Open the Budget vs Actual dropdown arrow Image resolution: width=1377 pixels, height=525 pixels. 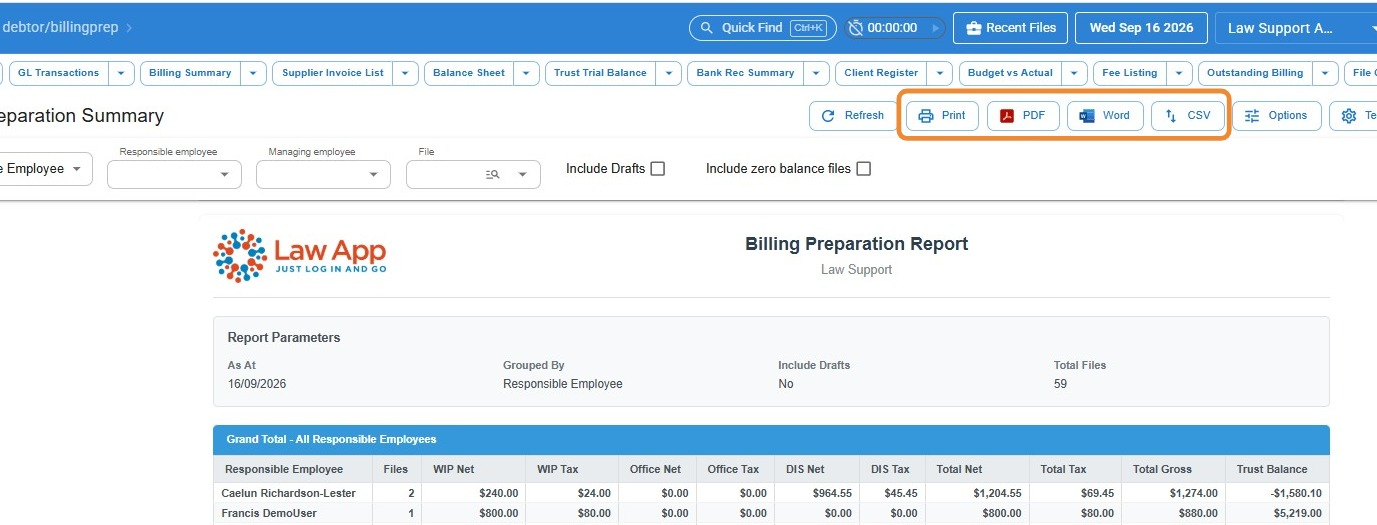coord(1075,73)
